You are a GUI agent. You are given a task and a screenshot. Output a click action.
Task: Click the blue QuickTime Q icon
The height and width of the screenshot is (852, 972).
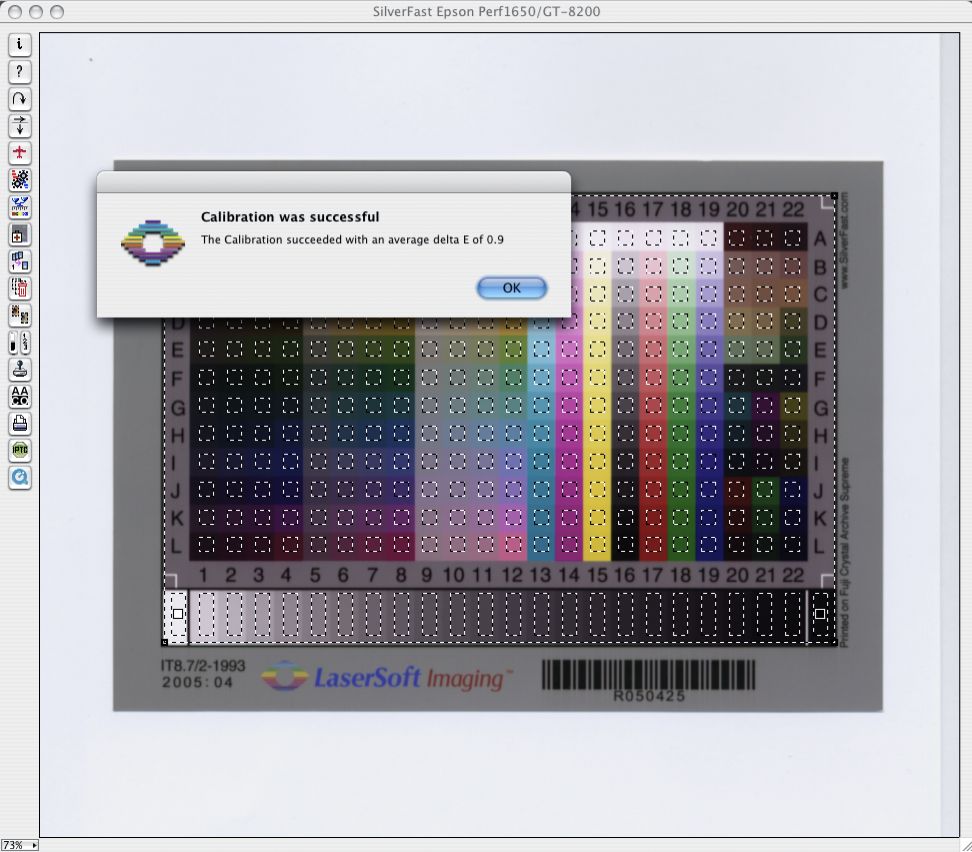[x=19, y=478]
